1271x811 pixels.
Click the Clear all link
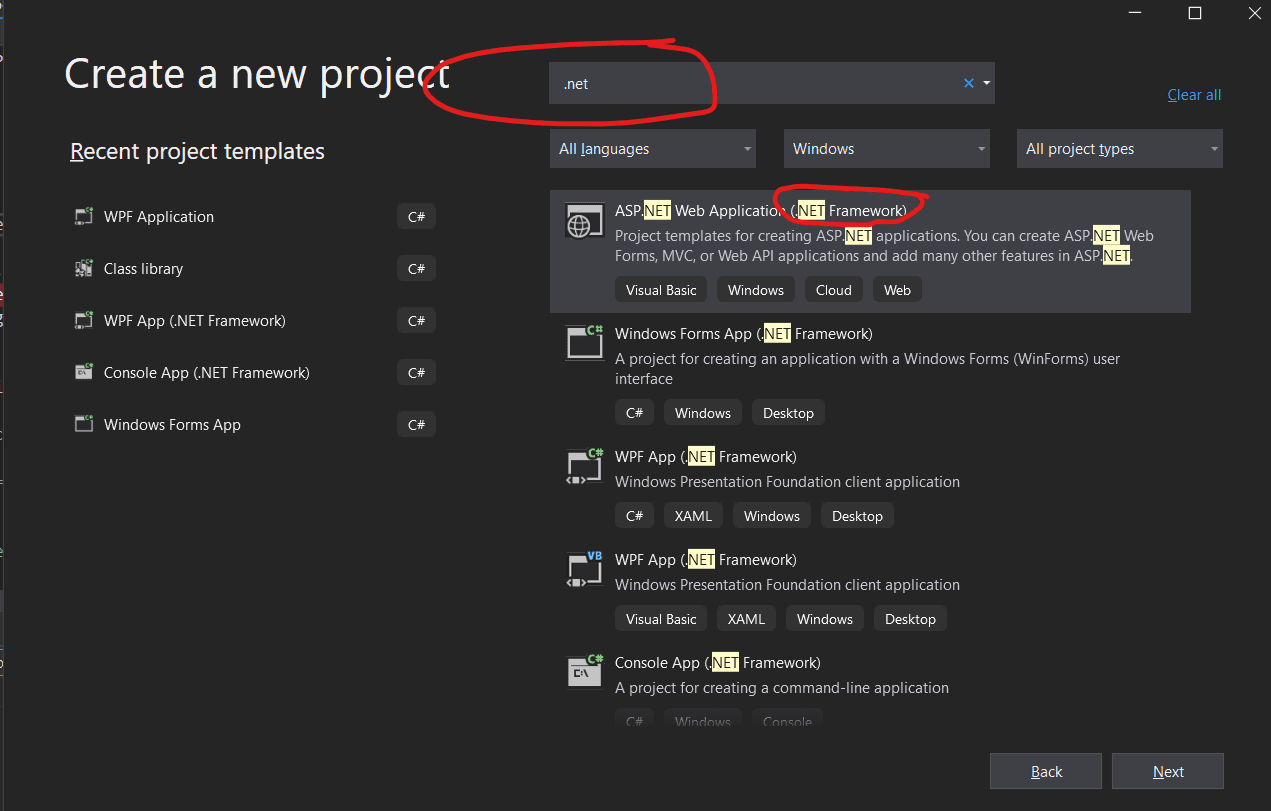click(x=1194, y=95)
